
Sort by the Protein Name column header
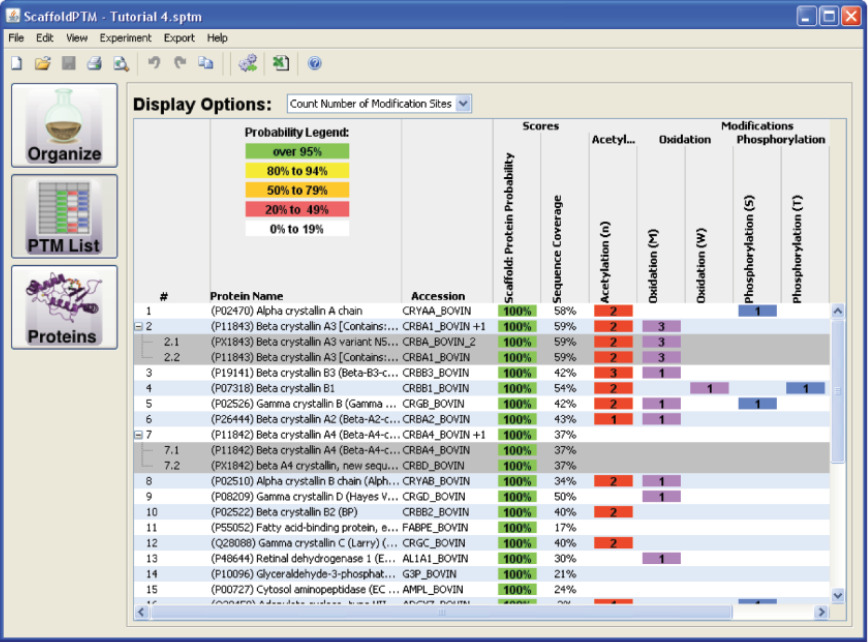tap(246, 296)
